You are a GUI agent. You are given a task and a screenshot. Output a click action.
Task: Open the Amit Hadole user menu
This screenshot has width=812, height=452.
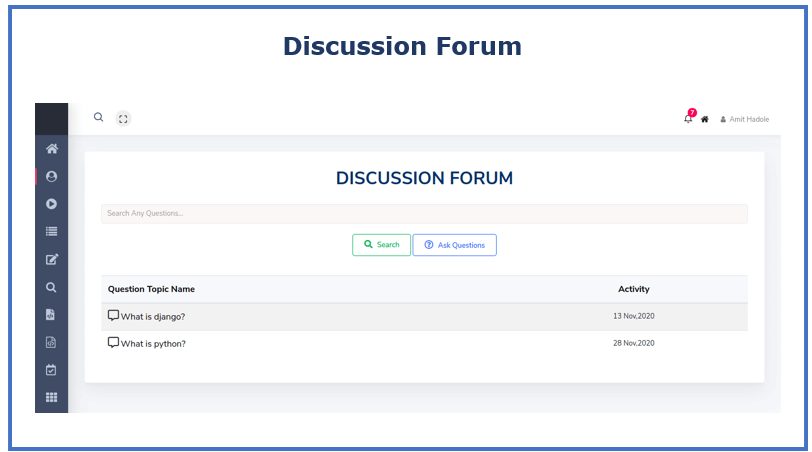tap(745, 120)
